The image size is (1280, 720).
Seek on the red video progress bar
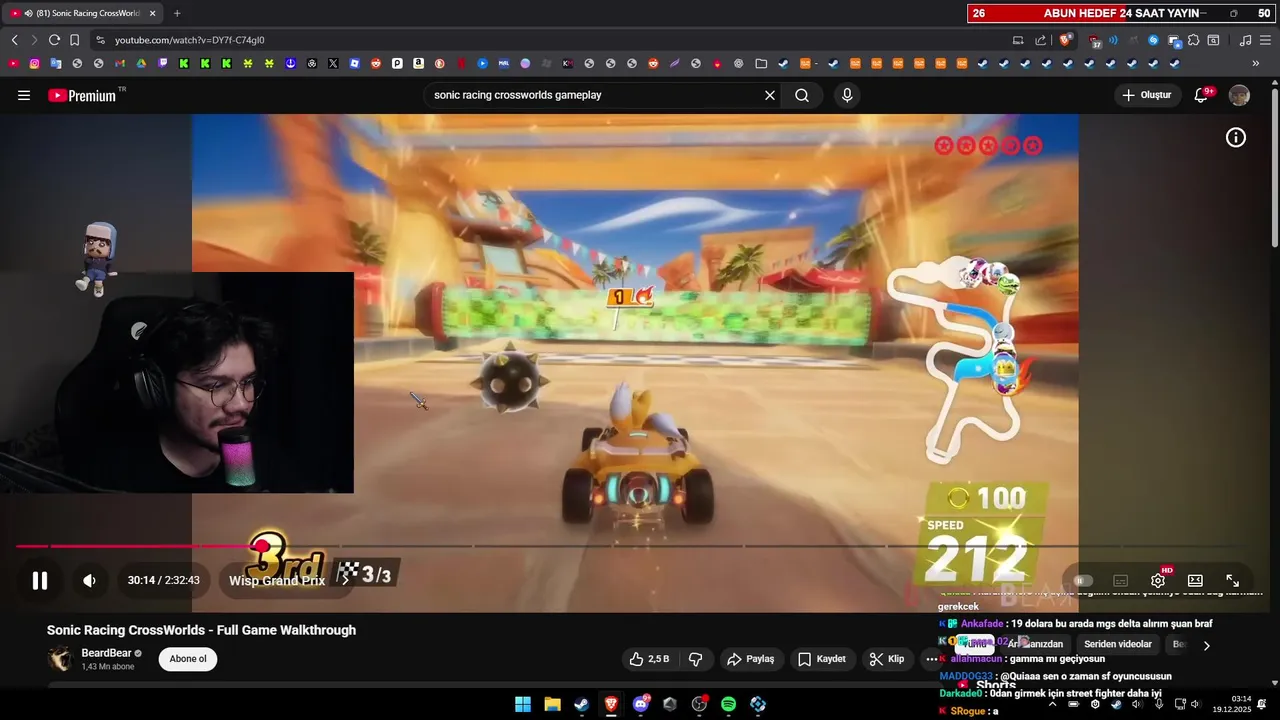pyautogui.click(x=640, y=546)
